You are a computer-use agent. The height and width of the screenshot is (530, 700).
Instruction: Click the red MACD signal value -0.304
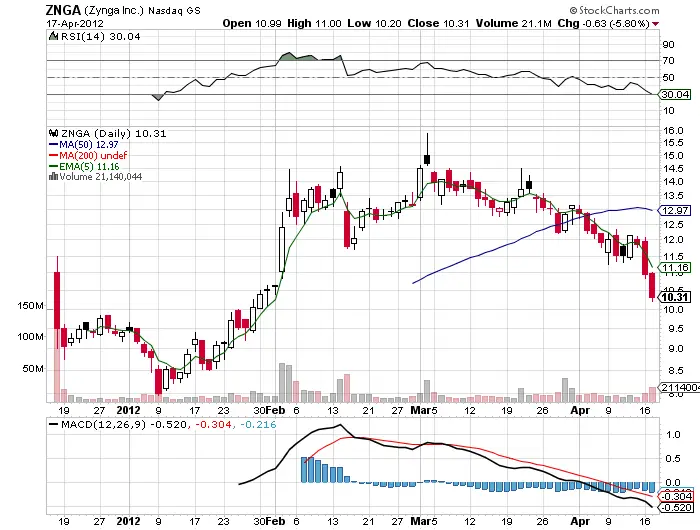213,425
